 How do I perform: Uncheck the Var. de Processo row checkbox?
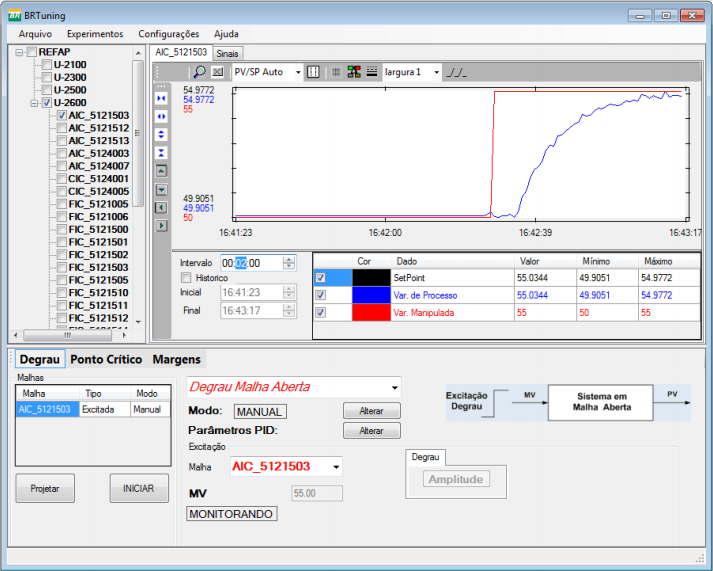point(320,295)
